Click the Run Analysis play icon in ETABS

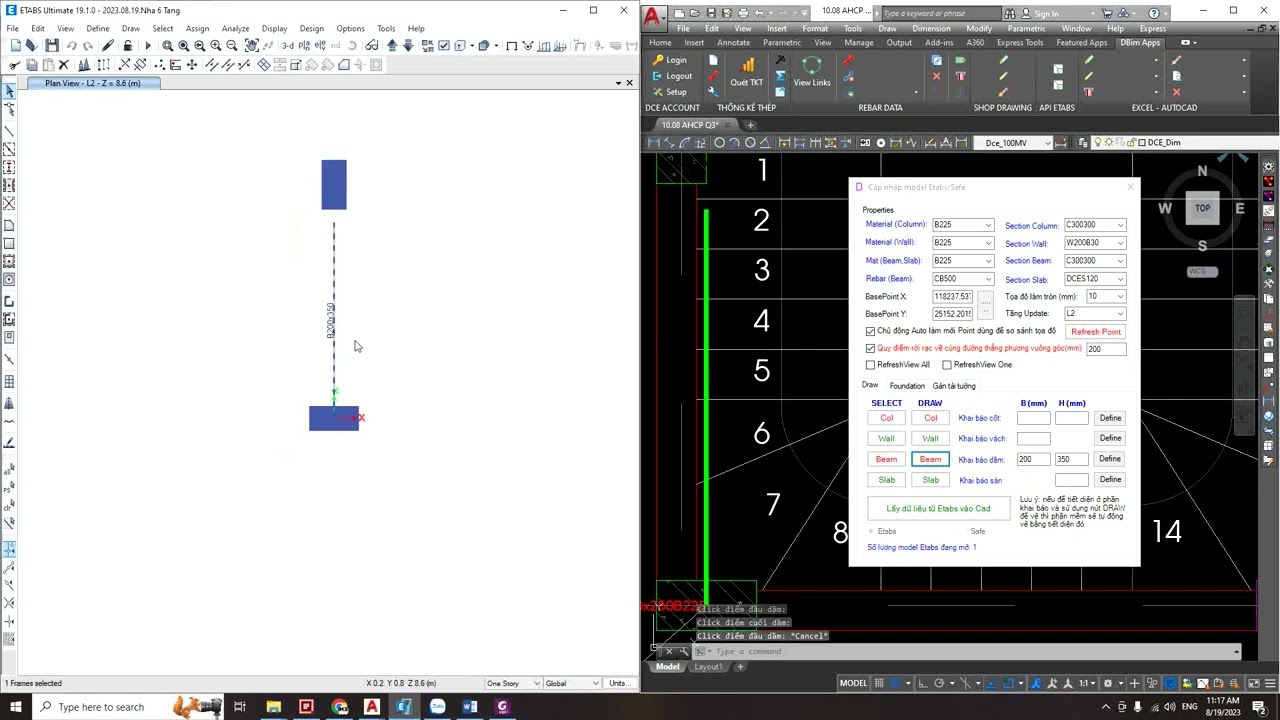click(148, 46)
